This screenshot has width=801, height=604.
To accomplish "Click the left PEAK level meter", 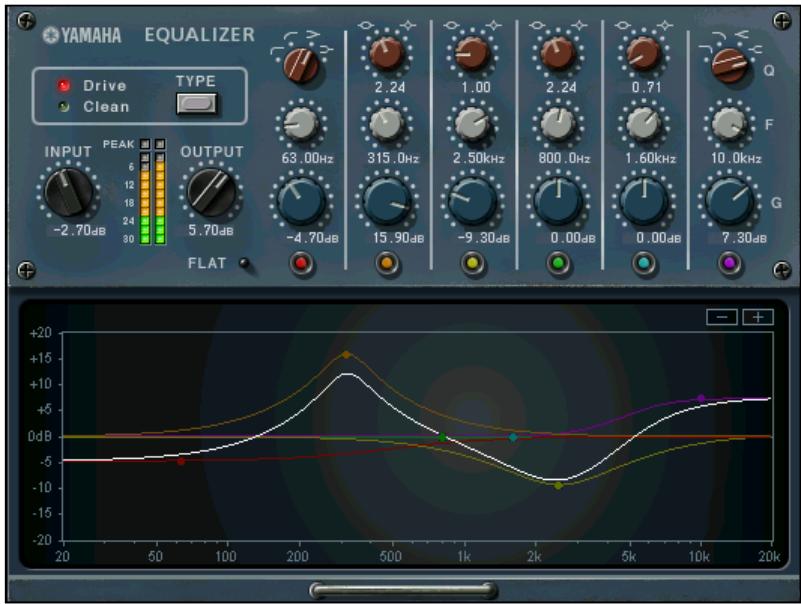I will click(x=145, y=192).
